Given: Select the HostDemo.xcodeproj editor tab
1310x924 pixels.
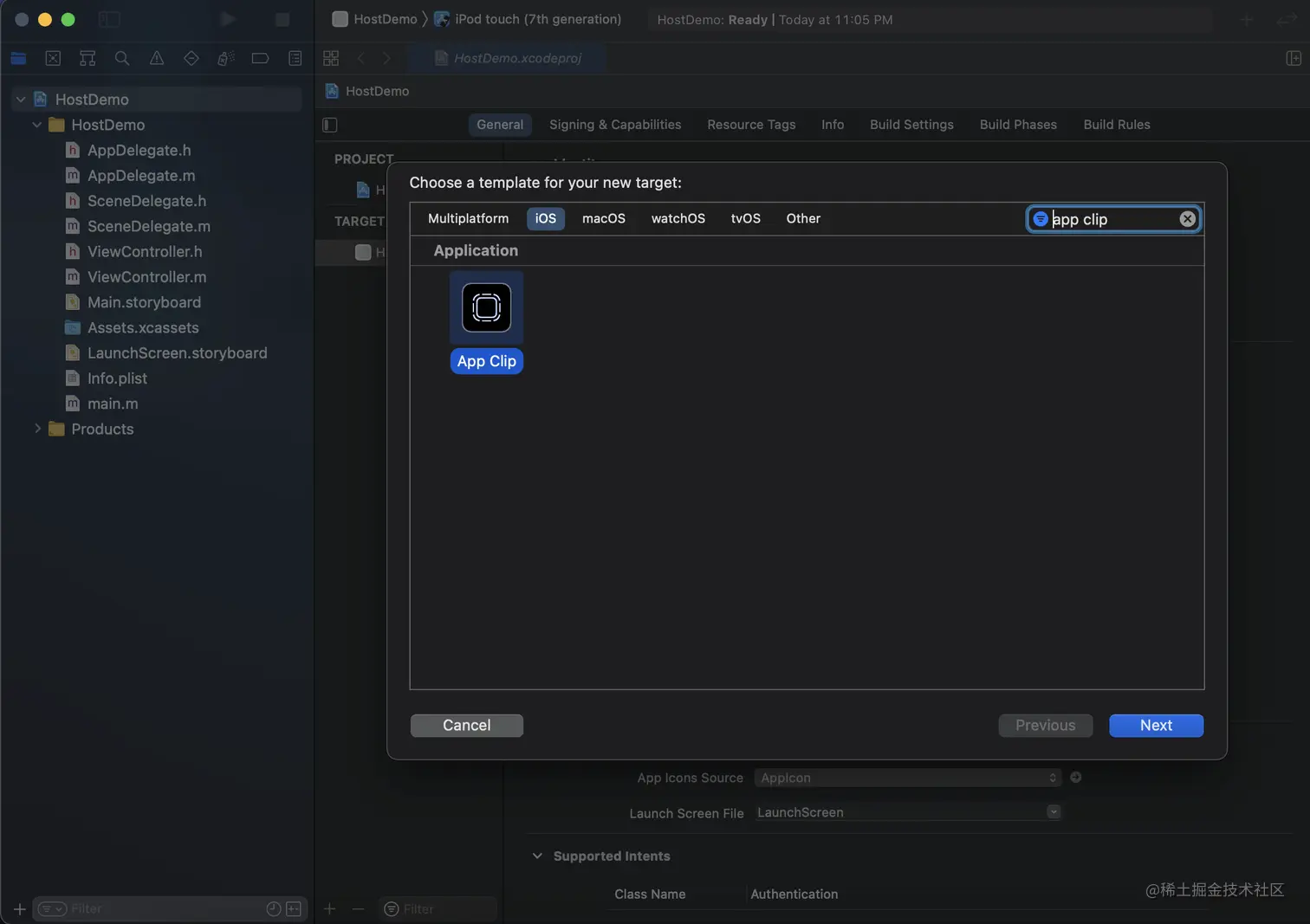Looking at the screenshot, I should click(x=508, y=58).
